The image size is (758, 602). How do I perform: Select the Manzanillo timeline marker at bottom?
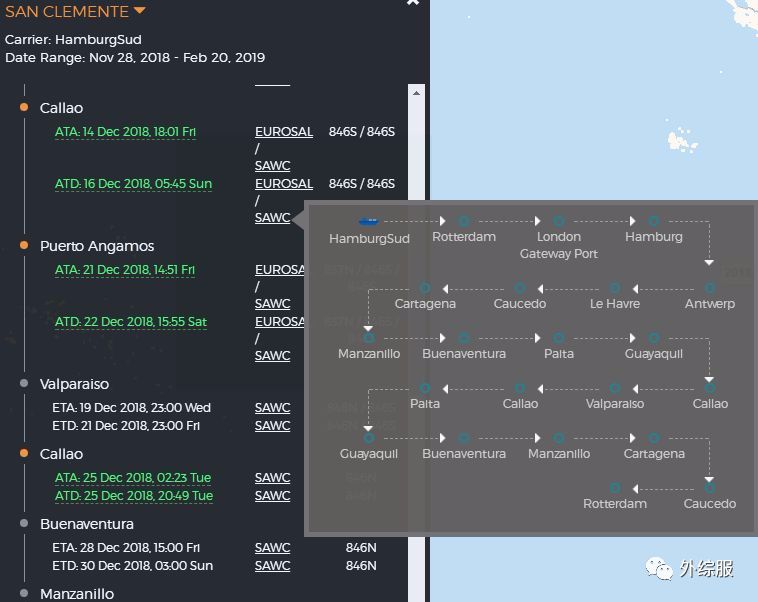(x=24, y=593)
